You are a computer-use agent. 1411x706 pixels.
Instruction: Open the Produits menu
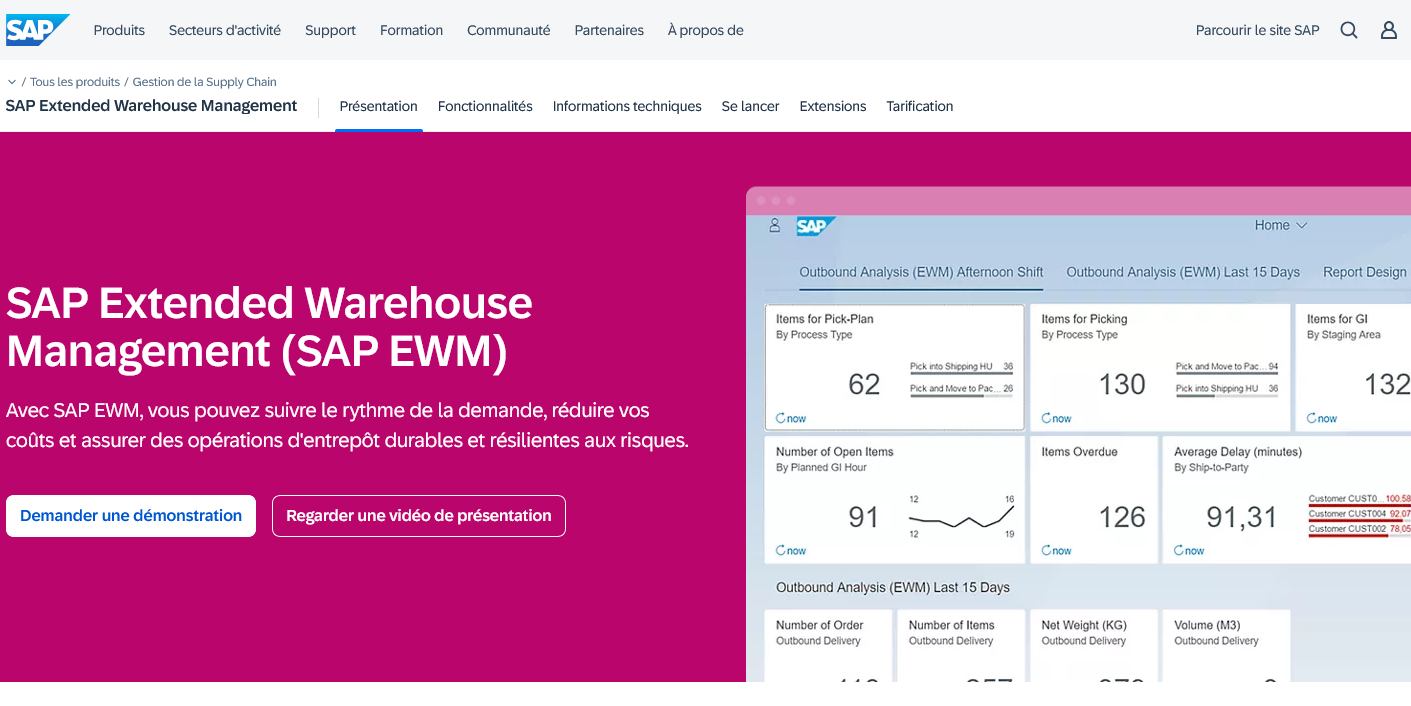click(x=118, y=30)
